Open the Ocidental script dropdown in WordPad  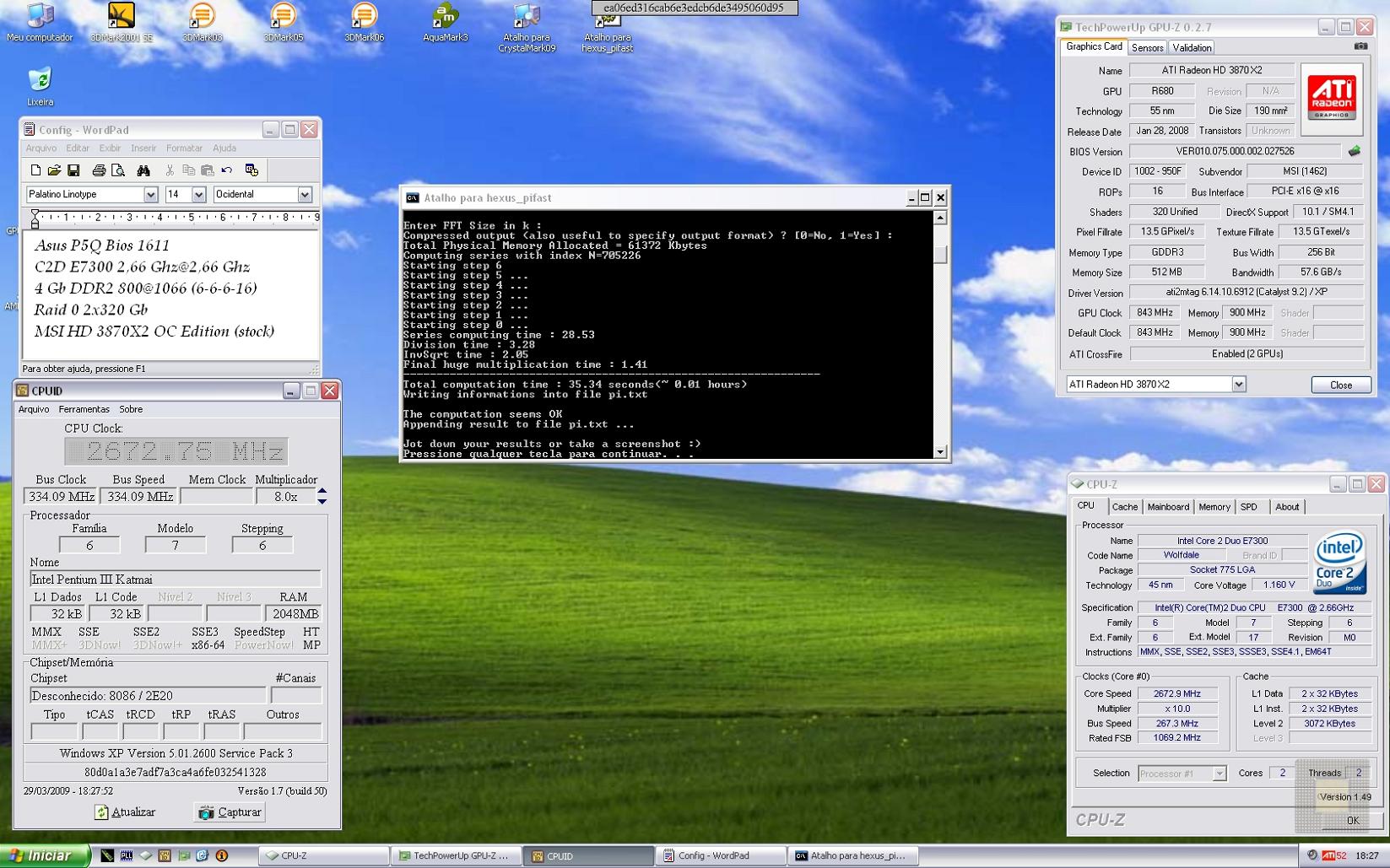[x=305, y=194]
